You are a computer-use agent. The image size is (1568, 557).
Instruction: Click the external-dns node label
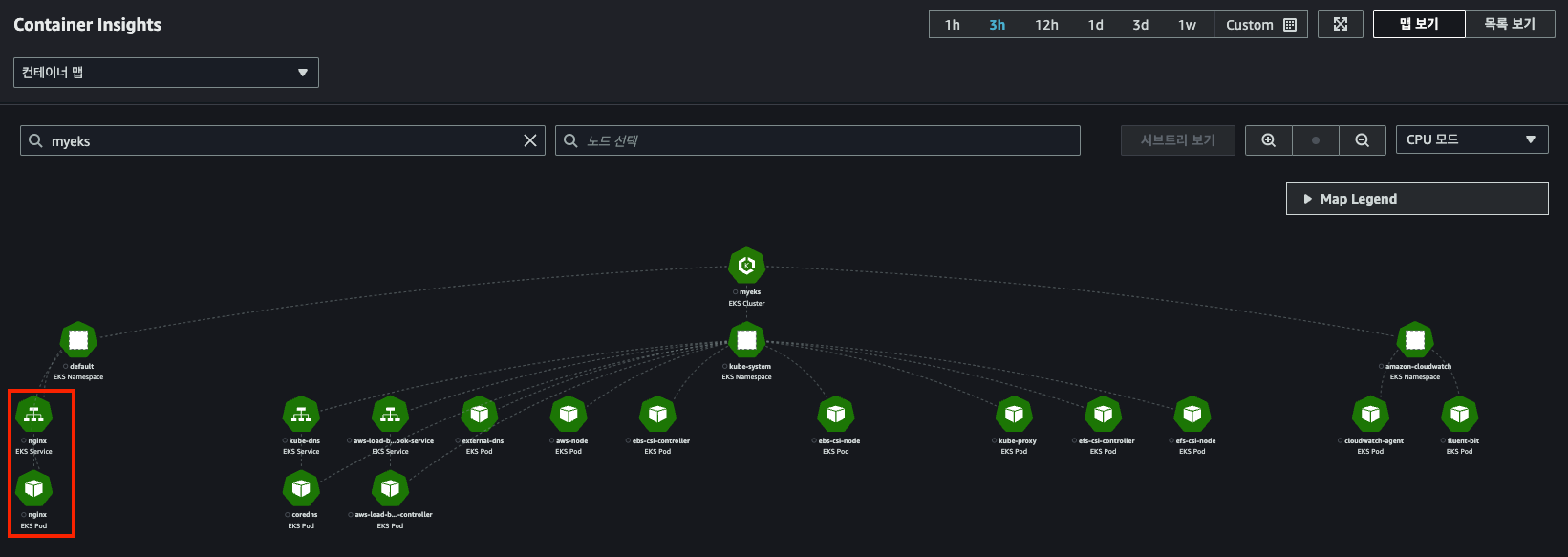pos(483,440)
